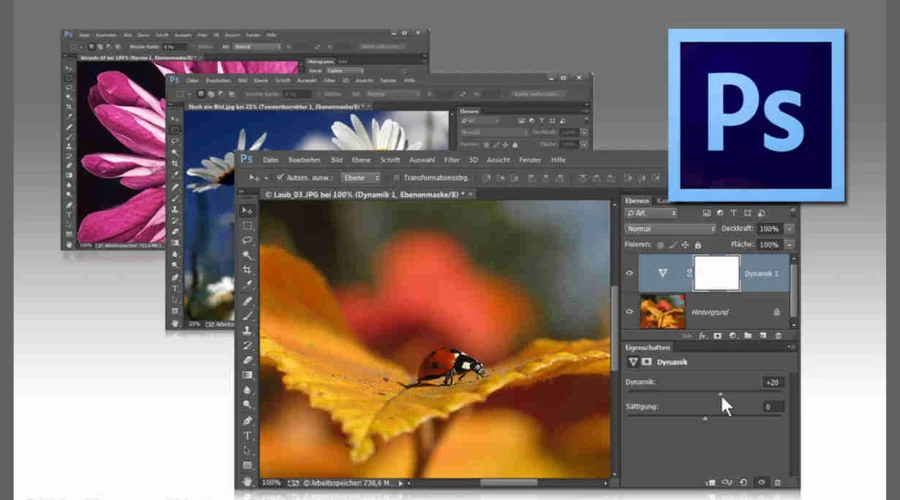Select the Move tool in the toolbox
This screenshot has height=500, width=900.
(247, 210)
